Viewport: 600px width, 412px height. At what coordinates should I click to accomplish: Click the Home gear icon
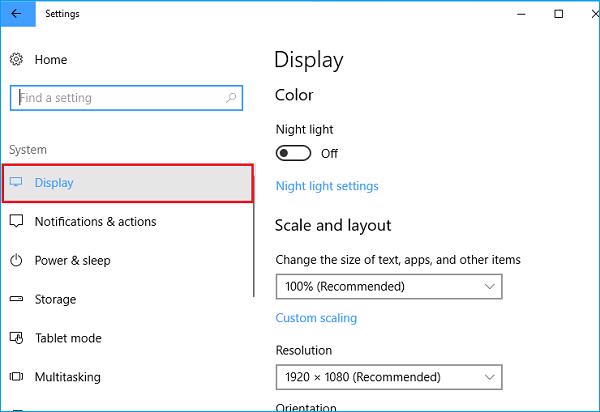[16, 60]
